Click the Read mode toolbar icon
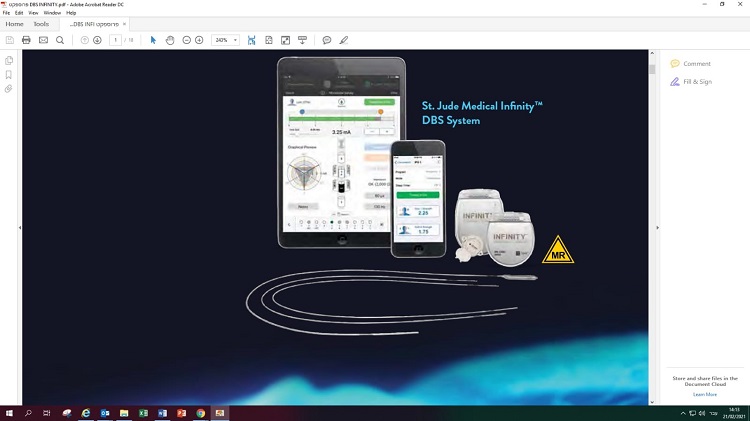 (x=302, y=40)
